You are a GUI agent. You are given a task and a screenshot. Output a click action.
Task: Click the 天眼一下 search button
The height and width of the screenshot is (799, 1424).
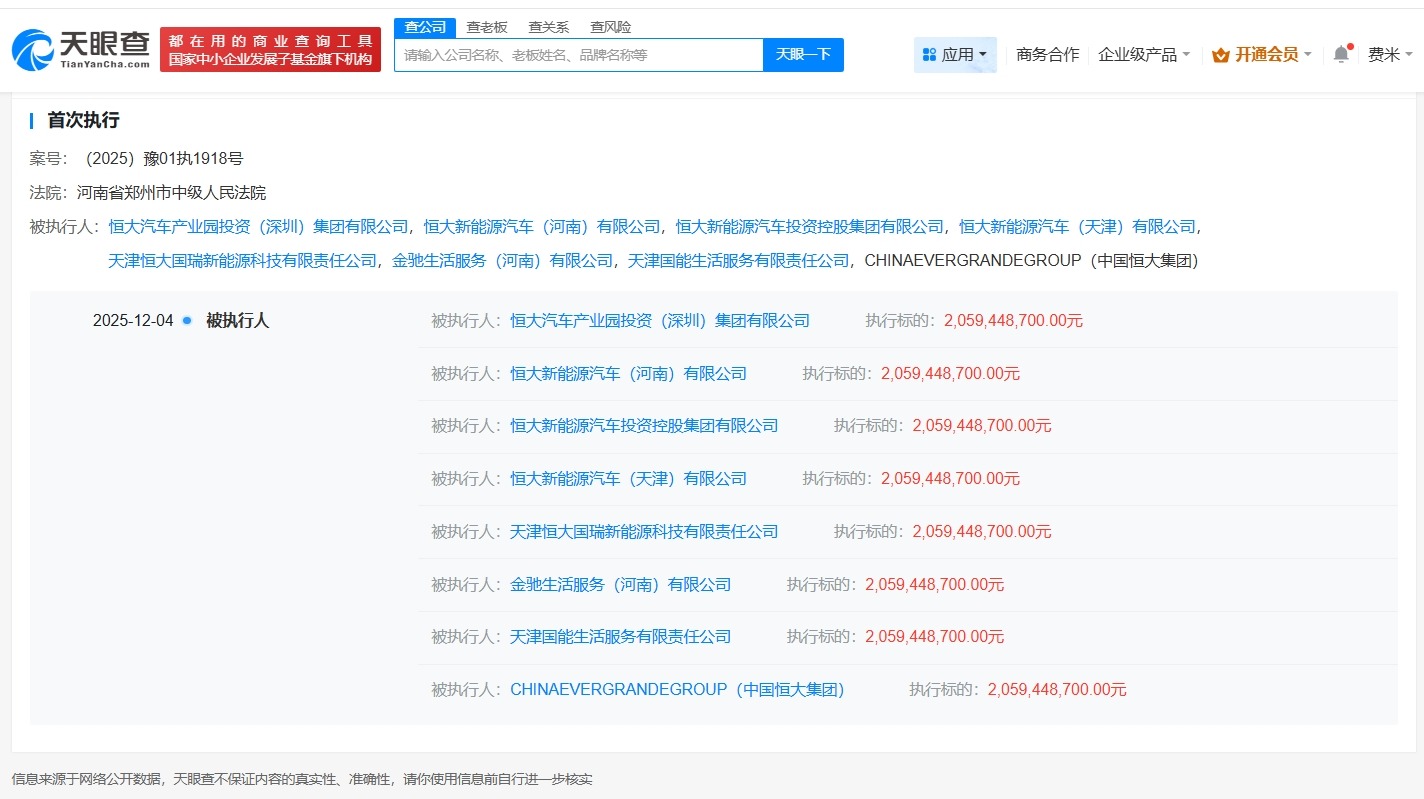(x=804, y=55)
